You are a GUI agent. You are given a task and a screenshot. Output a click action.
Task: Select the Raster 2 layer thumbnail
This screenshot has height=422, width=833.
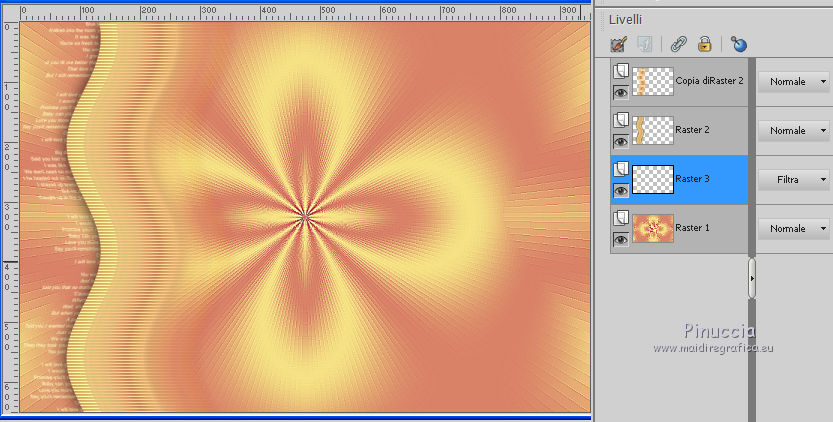pyautogui.click(x=653, y=130)
